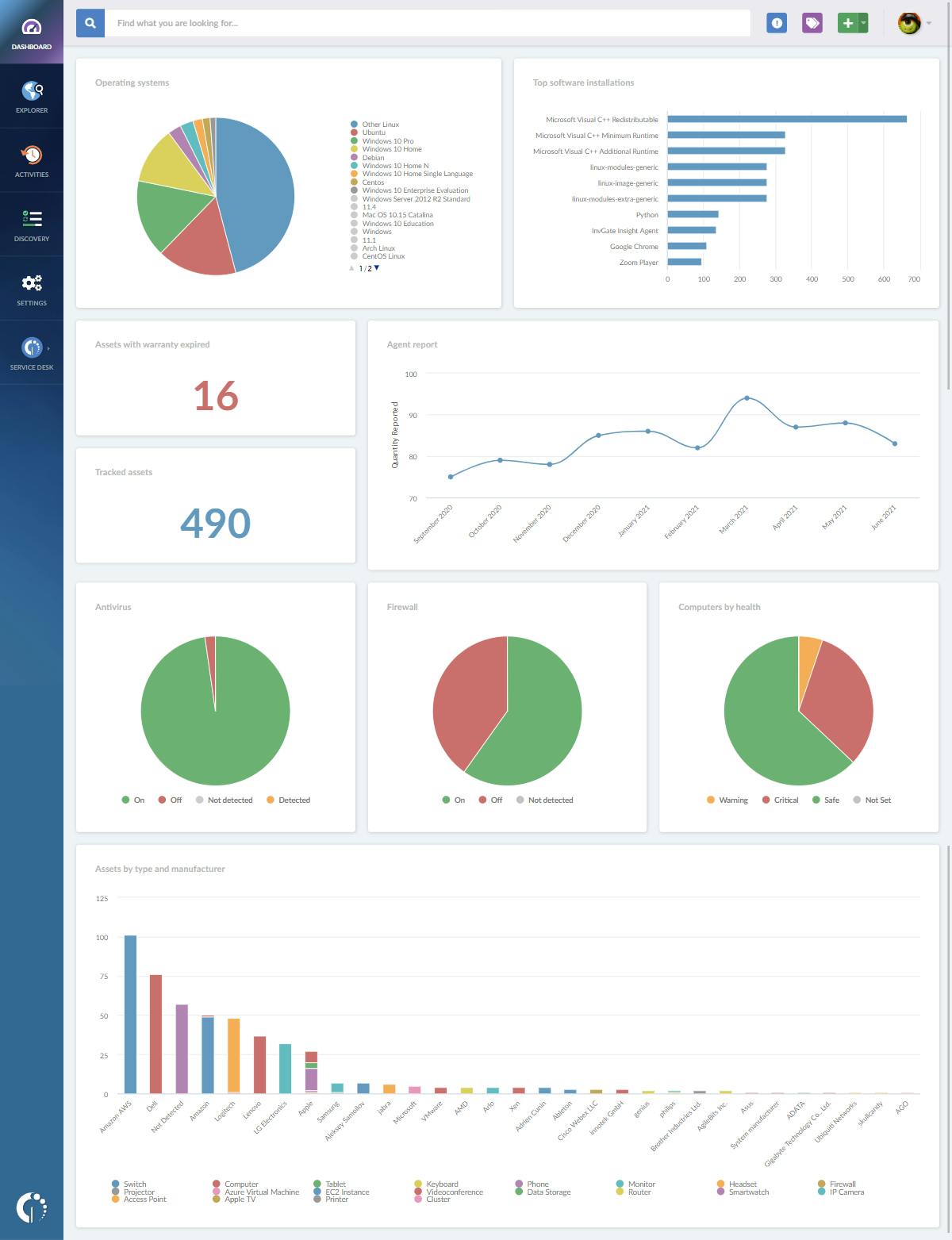
Task: Open Settings via the gears sidebar icon
Action: [x=31, y=287]
